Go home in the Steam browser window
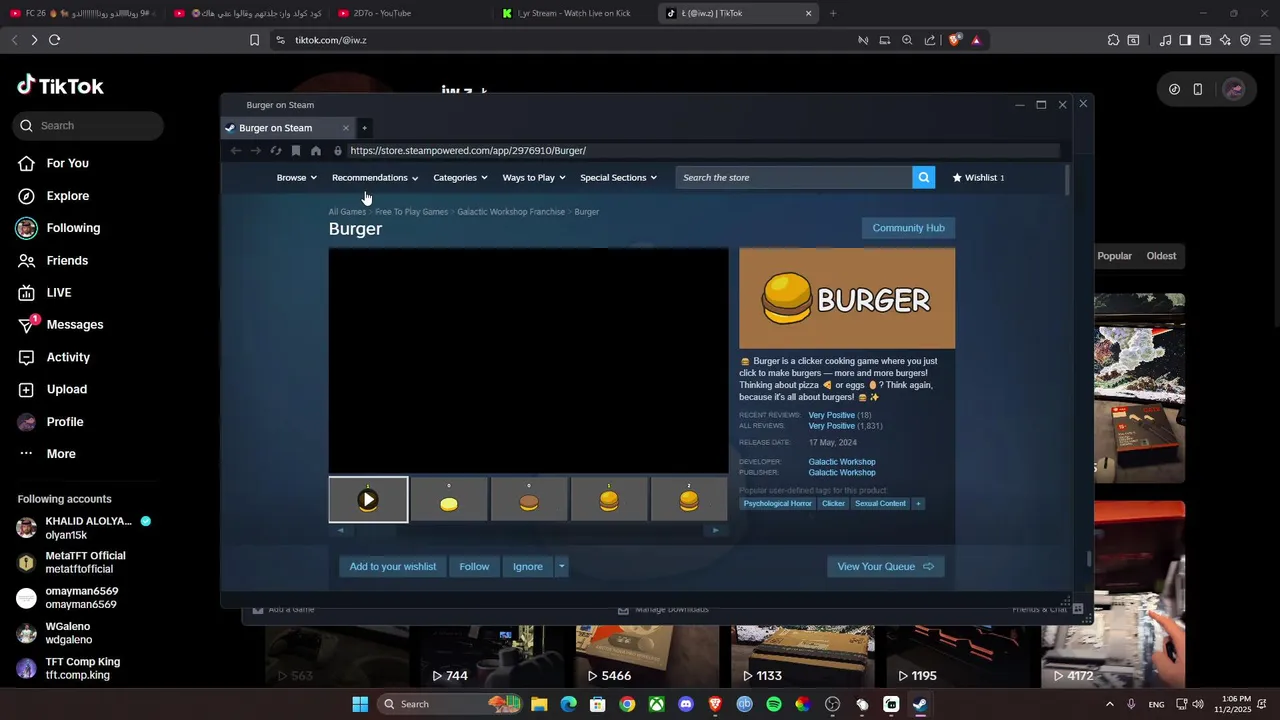Image resolution: width=1280 pixels, height=720 pixels. [316, 151]
